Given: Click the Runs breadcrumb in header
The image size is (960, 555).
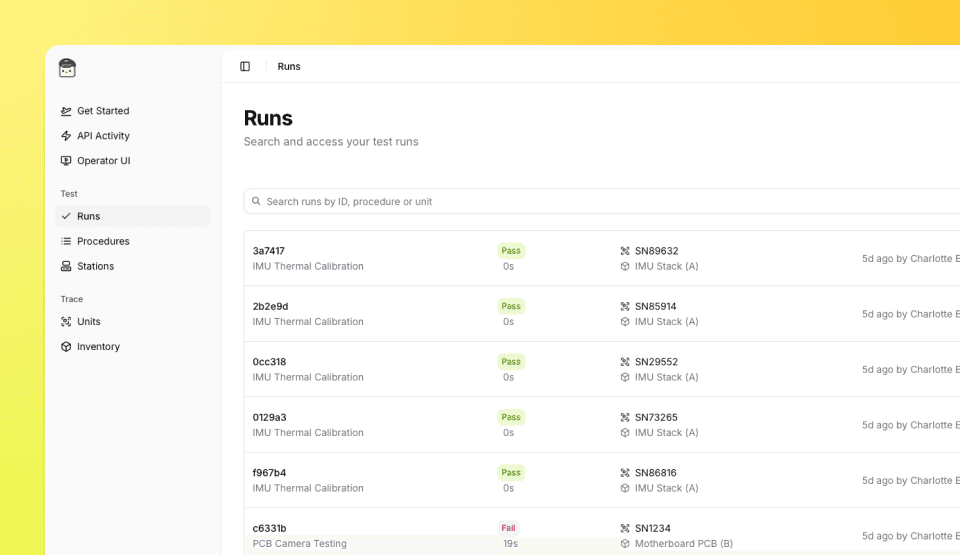Looking at the screenshot, I should [x=289, y=66].
